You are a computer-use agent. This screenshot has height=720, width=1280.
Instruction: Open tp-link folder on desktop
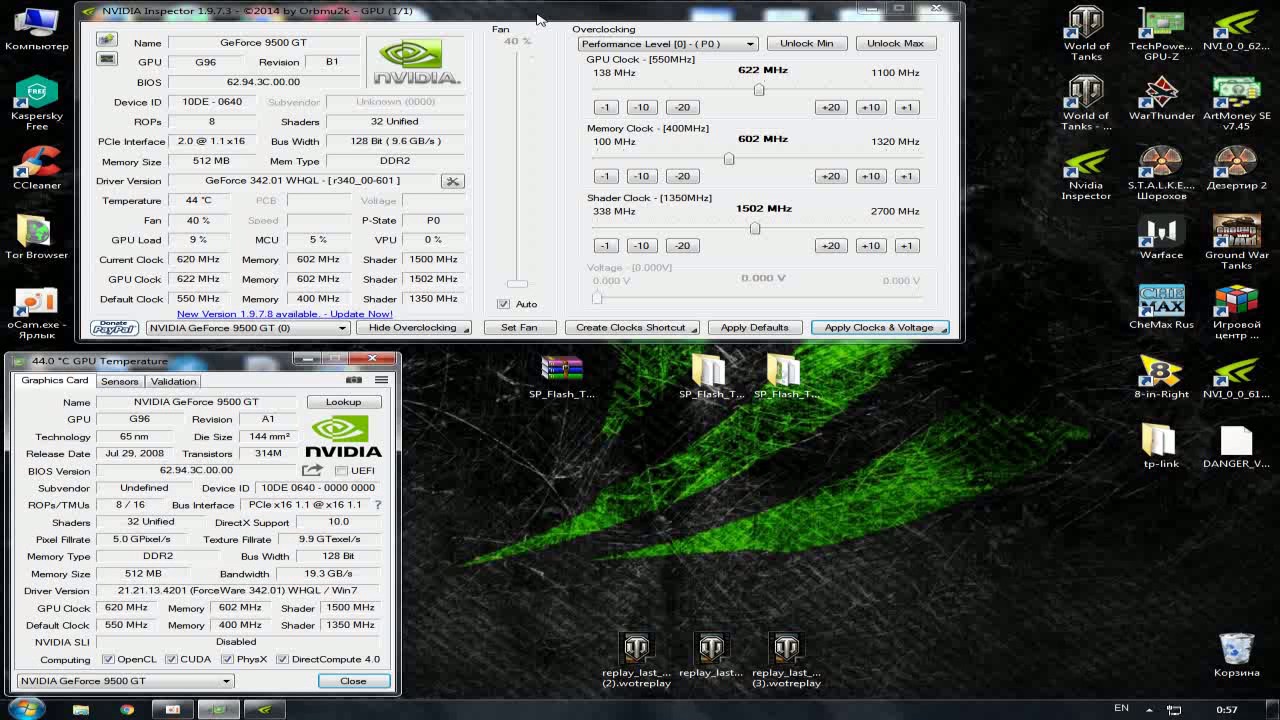click(x=1161, y=446)
